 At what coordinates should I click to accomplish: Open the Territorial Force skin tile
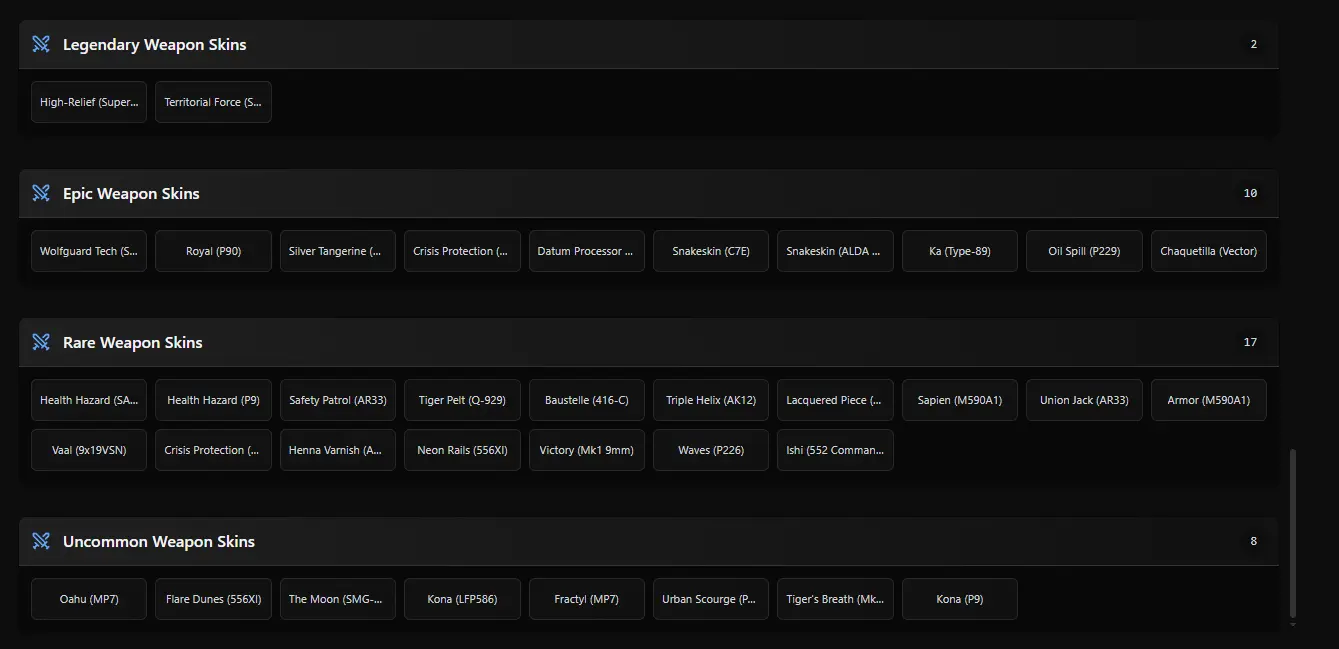[213, 102]
